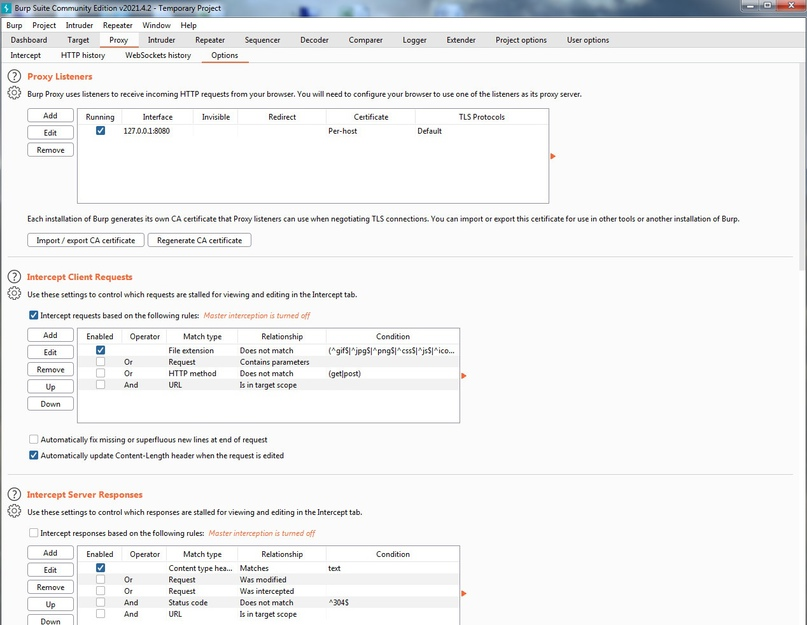This screenshot has width=807, height=625.
Task: Enable the HTTP method rule checkbox
Action: pos(100,373)
